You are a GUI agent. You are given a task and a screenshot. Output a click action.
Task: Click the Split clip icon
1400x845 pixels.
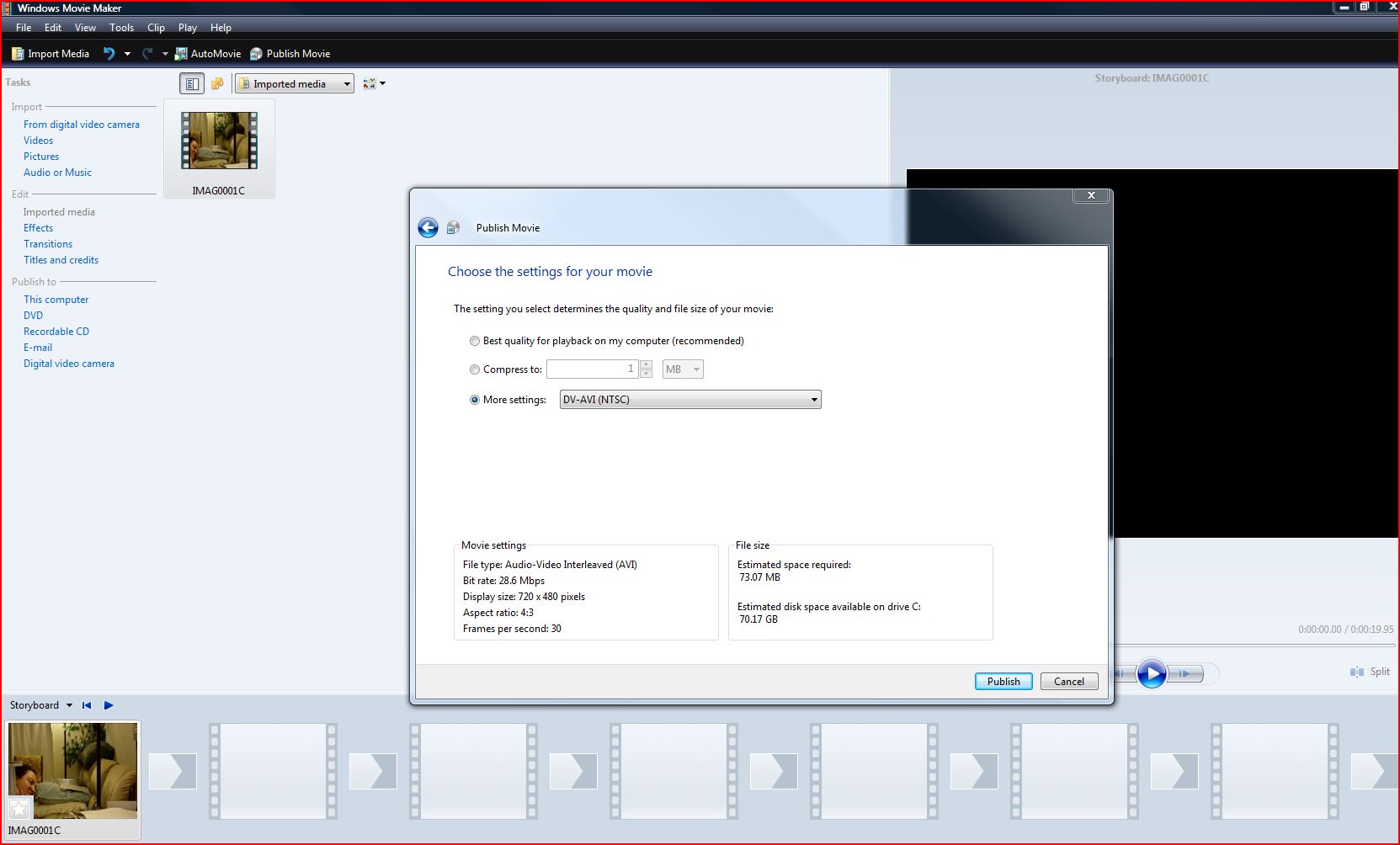(1357, 672)
